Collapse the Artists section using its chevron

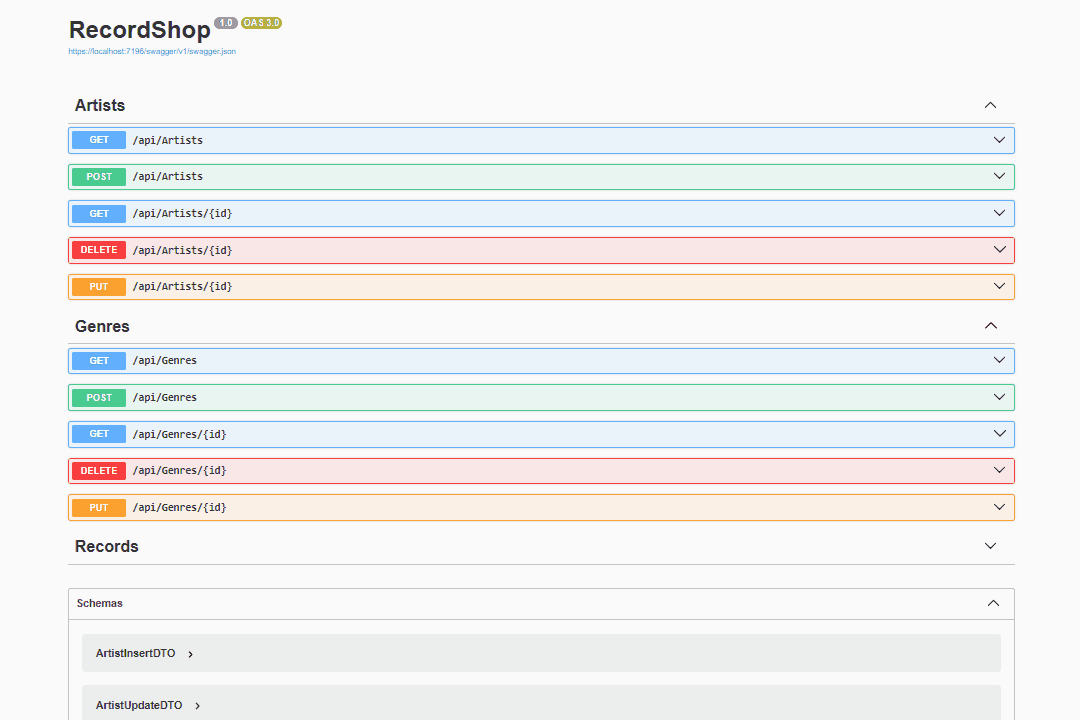[x=990, y=105]
